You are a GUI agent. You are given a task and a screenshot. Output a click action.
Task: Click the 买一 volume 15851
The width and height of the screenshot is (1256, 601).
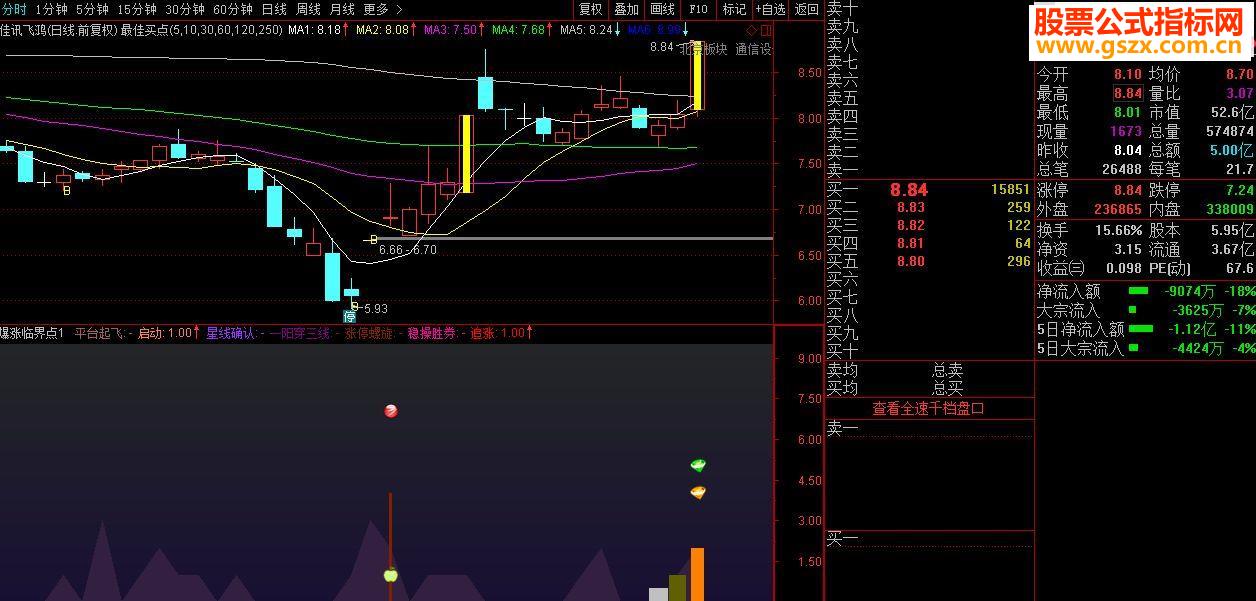coord(1010,189)
